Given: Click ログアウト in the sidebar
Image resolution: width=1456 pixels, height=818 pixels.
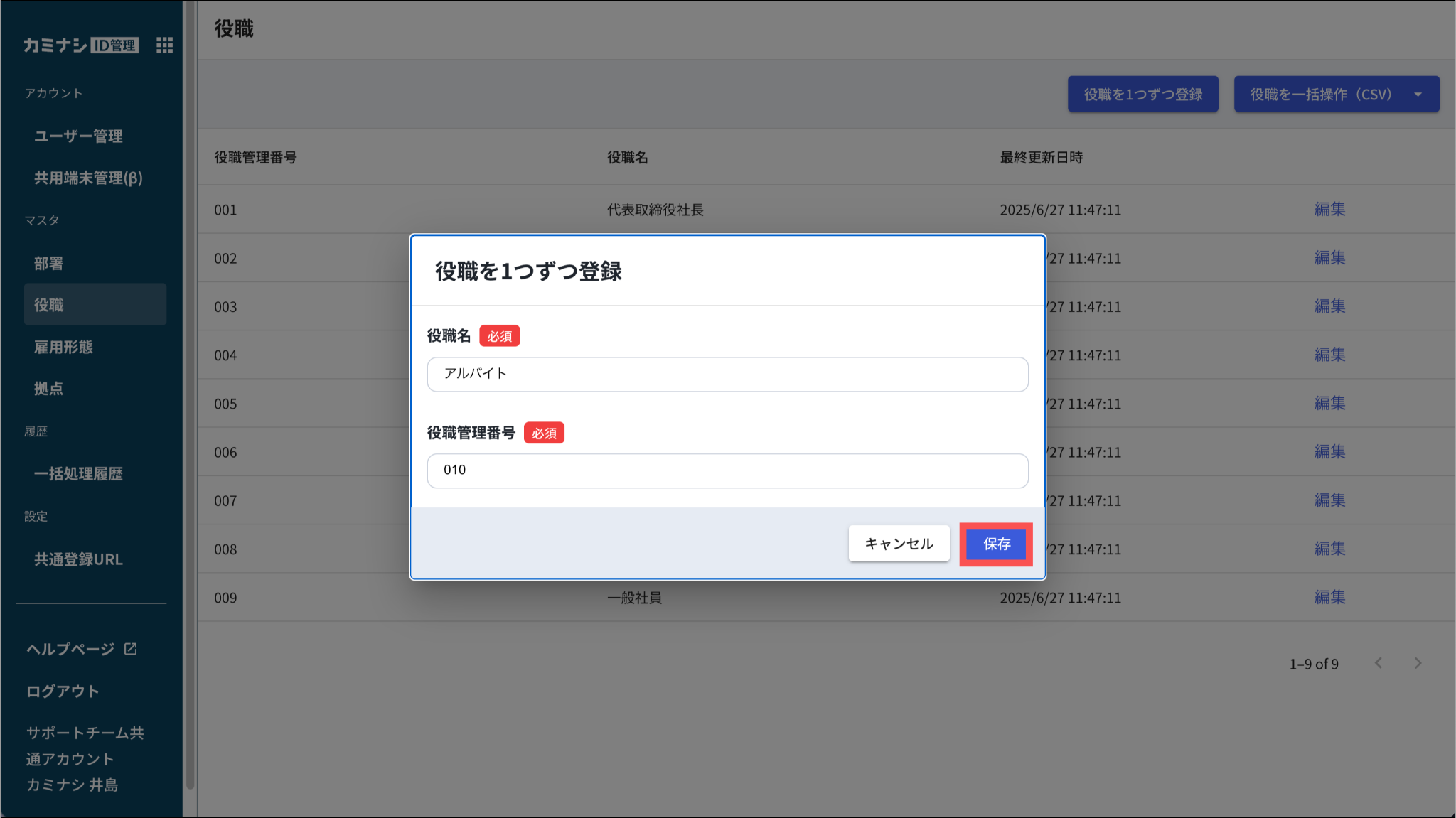Looking at the screenshot, I should pyautogui.click(x=63, y=691).
